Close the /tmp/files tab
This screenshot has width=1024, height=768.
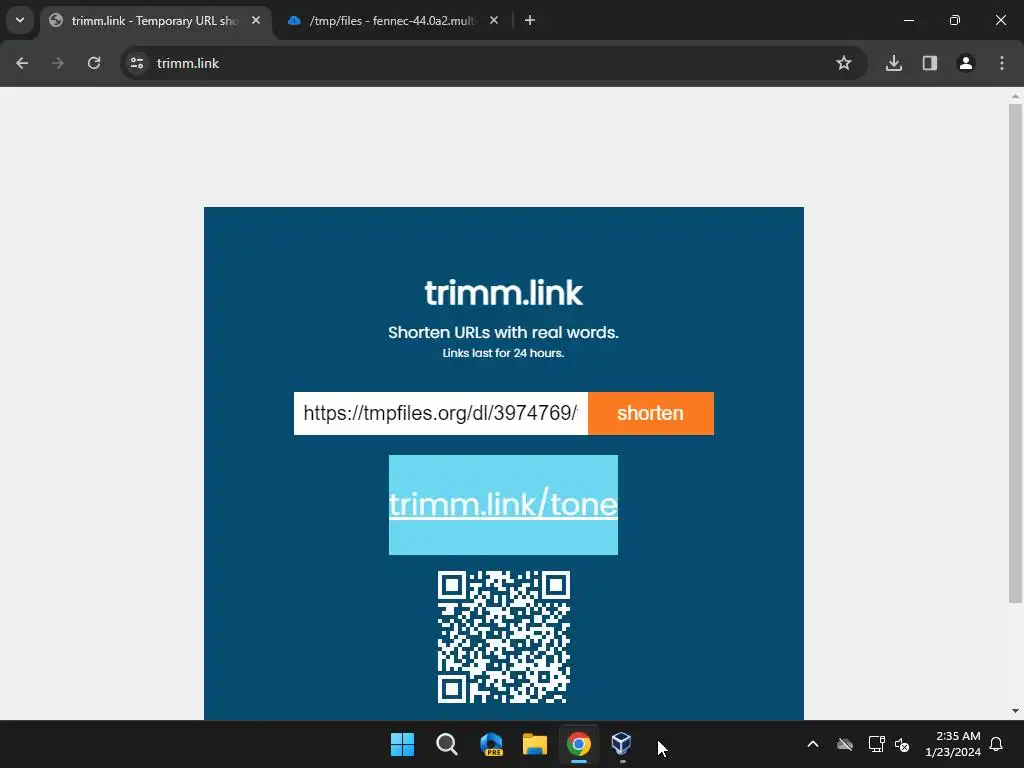click(494, 21)
